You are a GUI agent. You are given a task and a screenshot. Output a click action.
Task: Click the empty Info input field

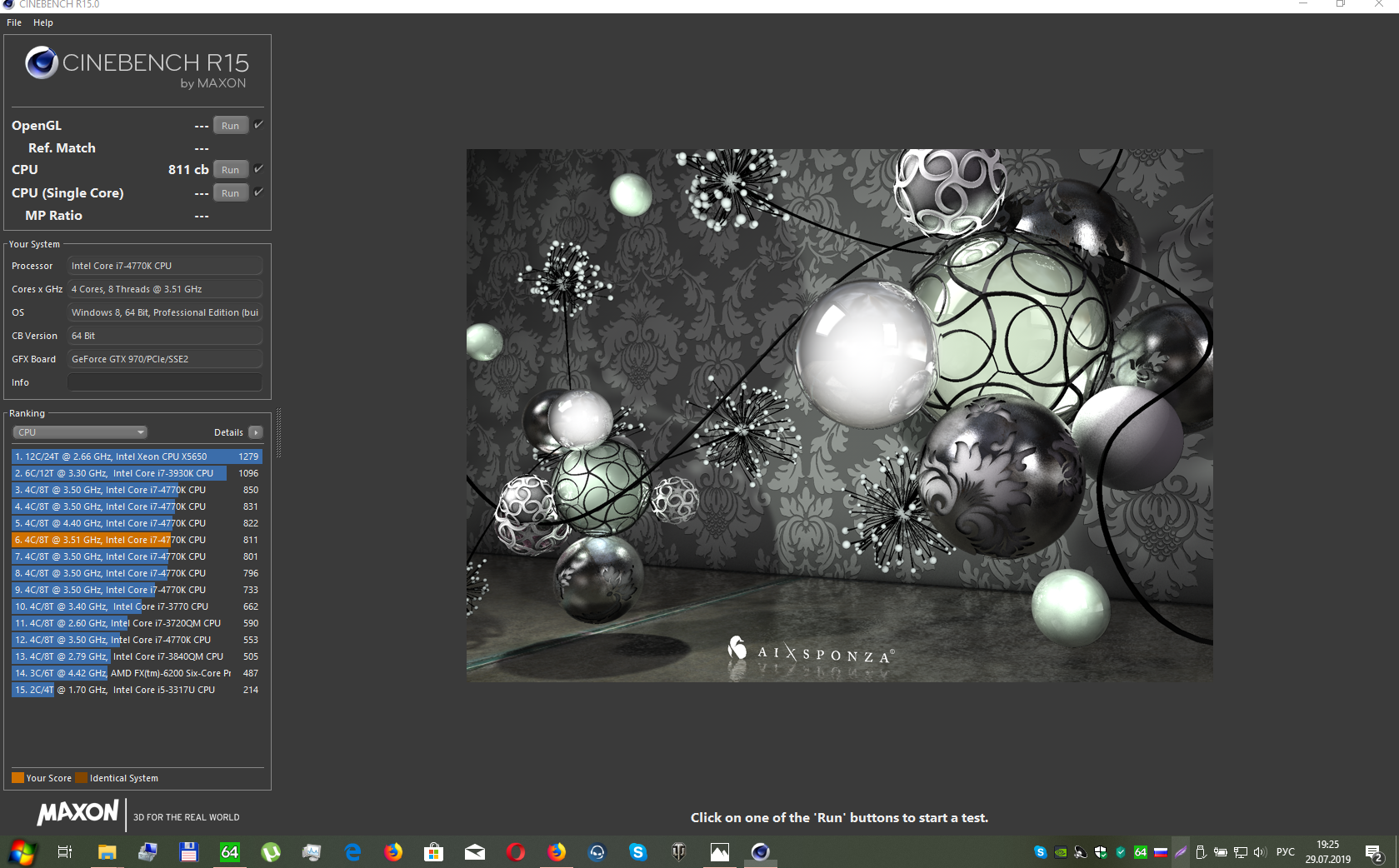pyautogui.click(x=165, y=382)
